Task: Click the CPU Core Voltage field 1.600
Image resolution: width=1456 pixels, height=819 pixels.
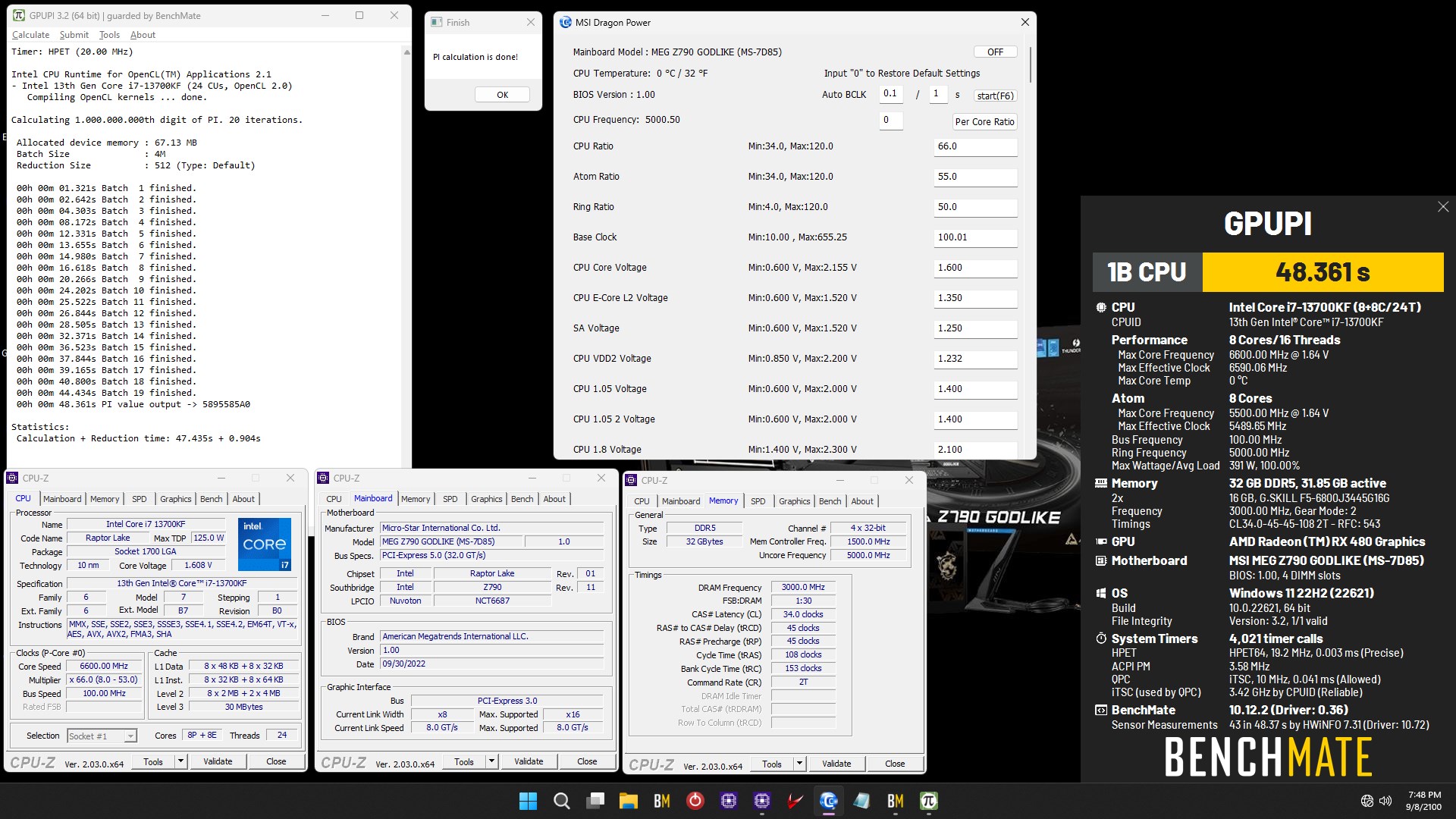Action: click(975, 268)
